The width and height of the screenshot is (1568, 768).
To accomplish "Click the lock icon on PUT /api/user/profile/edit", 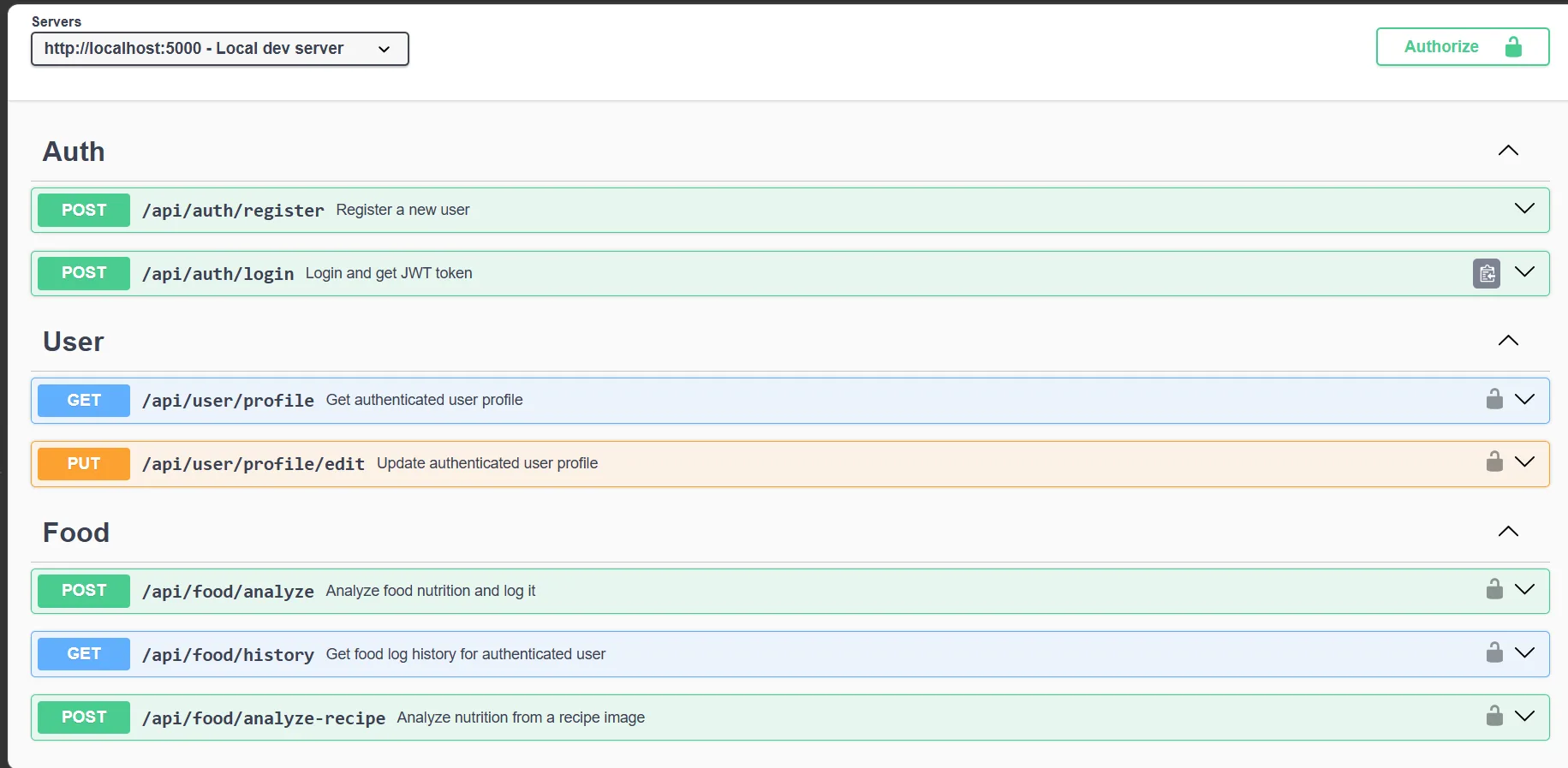I will click(x=1494, y=461).
